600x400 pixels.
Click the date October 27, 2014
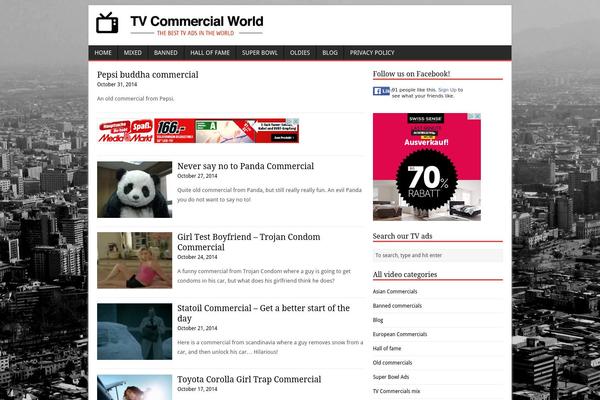[197, 176]
